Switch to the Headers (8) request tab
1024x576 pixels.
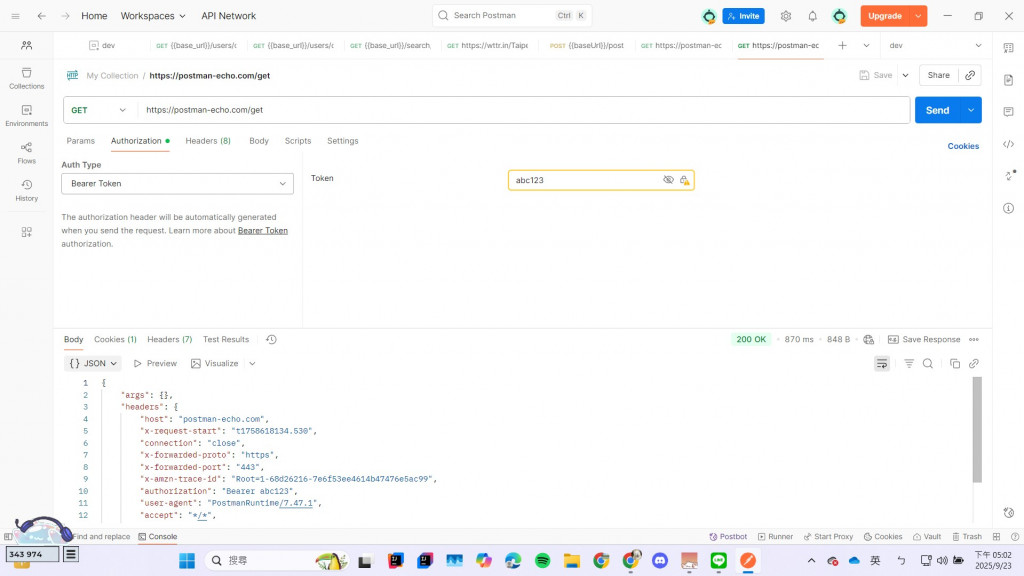tap(208, 141)
